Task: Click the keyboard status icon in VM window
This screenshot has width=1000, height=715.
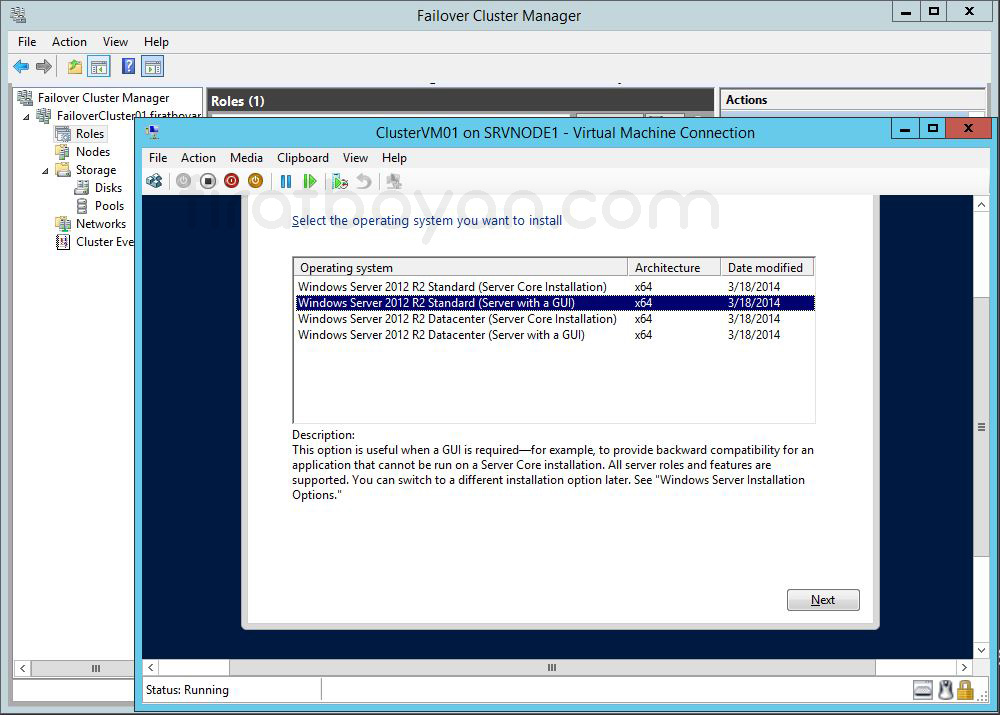Action: tap(923, 689)
